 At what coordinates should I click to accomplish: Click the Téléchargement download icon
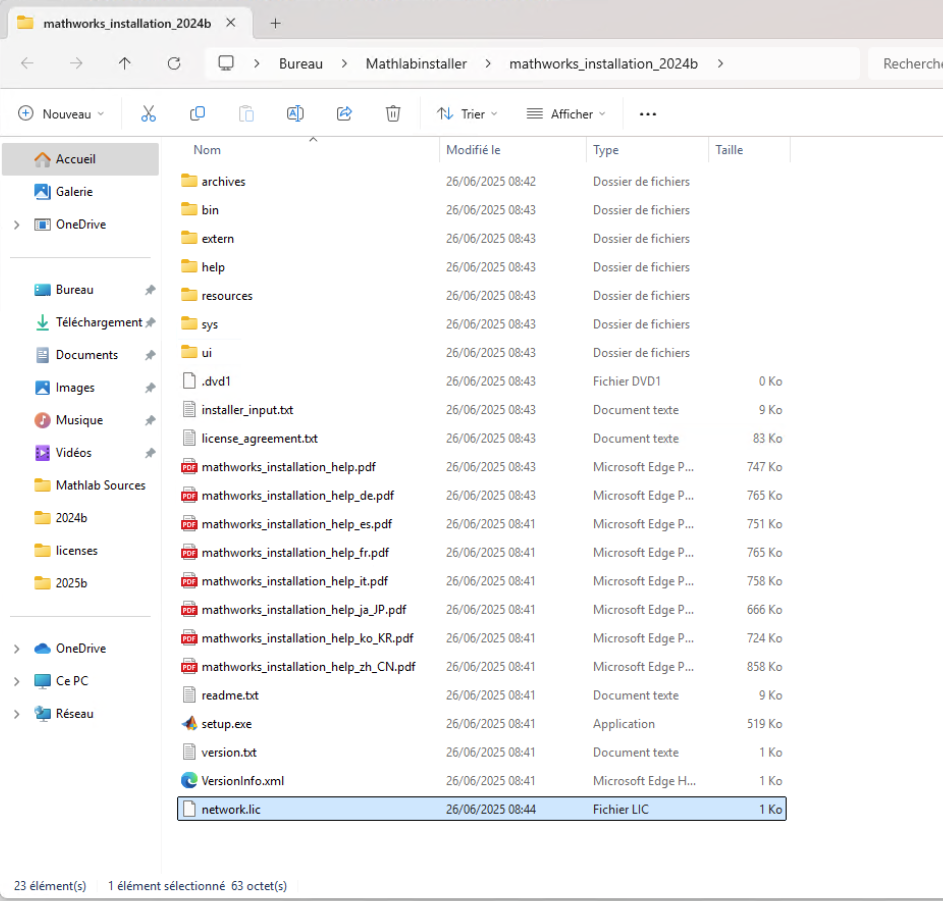[42, 322]
